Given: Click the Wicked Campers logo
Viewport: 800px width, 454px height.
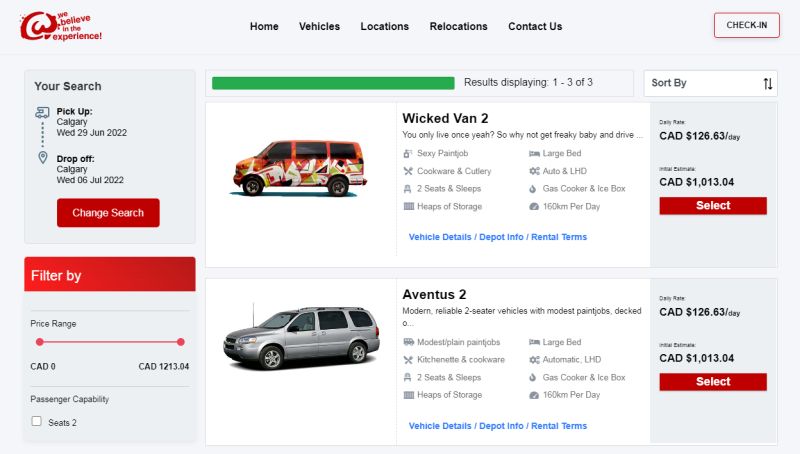Looking at the screenshot, I should 61,26.
